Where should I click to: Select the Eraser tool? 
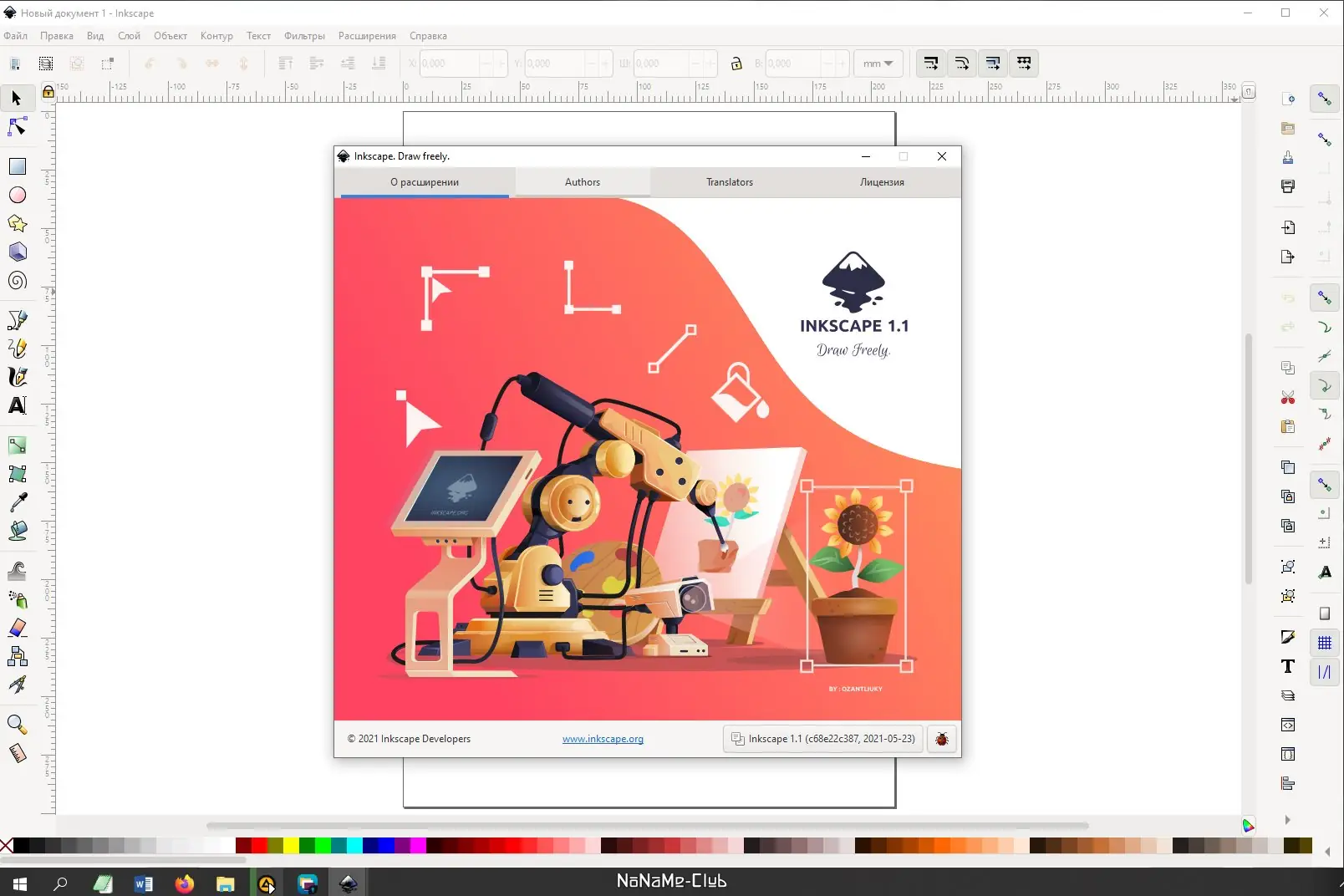point(17,628)
